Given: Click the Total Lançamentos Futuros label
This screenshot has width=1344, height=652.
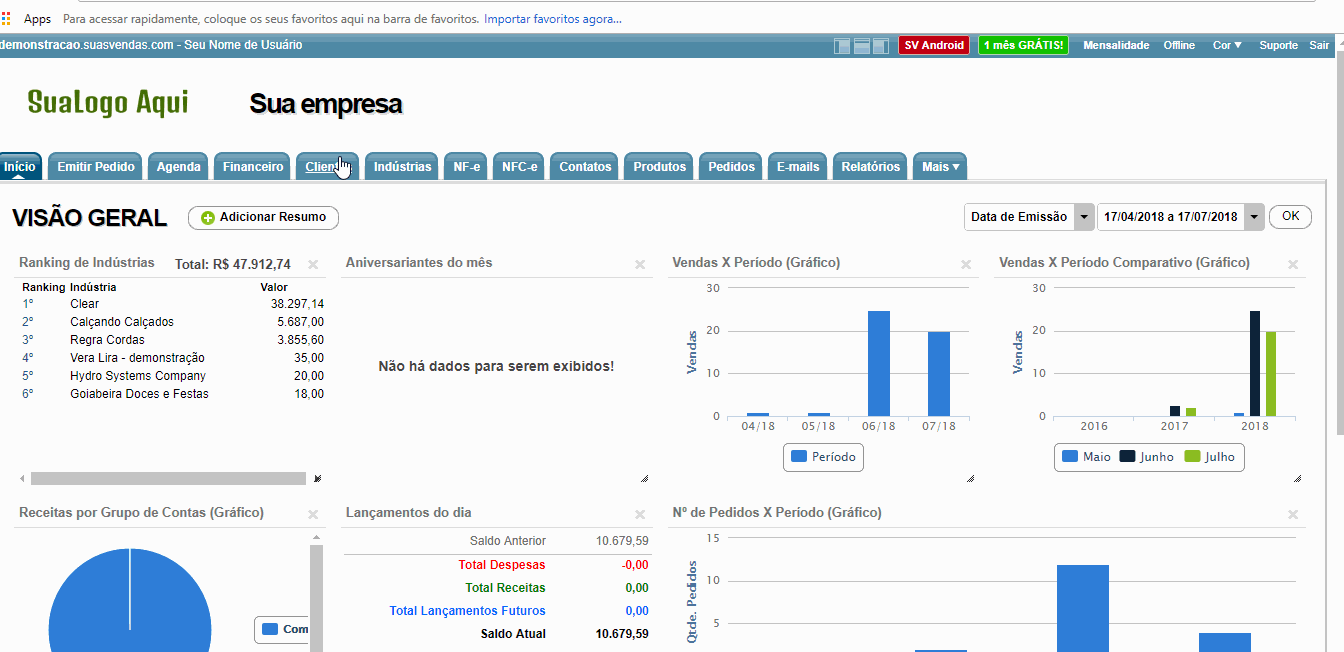Looking at the screenshot, I should (468, 611).
